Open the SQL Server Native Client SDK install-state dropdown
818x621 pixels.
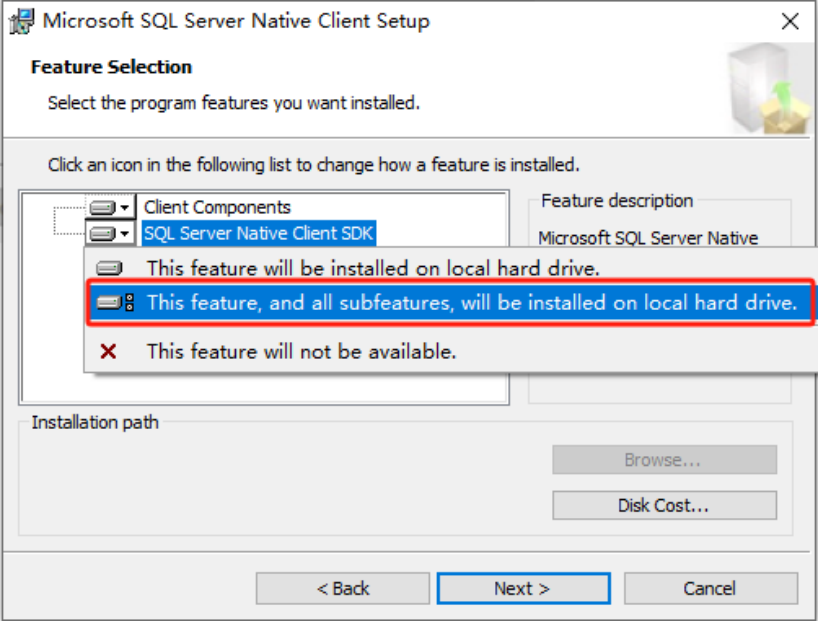tap(110, 233)
